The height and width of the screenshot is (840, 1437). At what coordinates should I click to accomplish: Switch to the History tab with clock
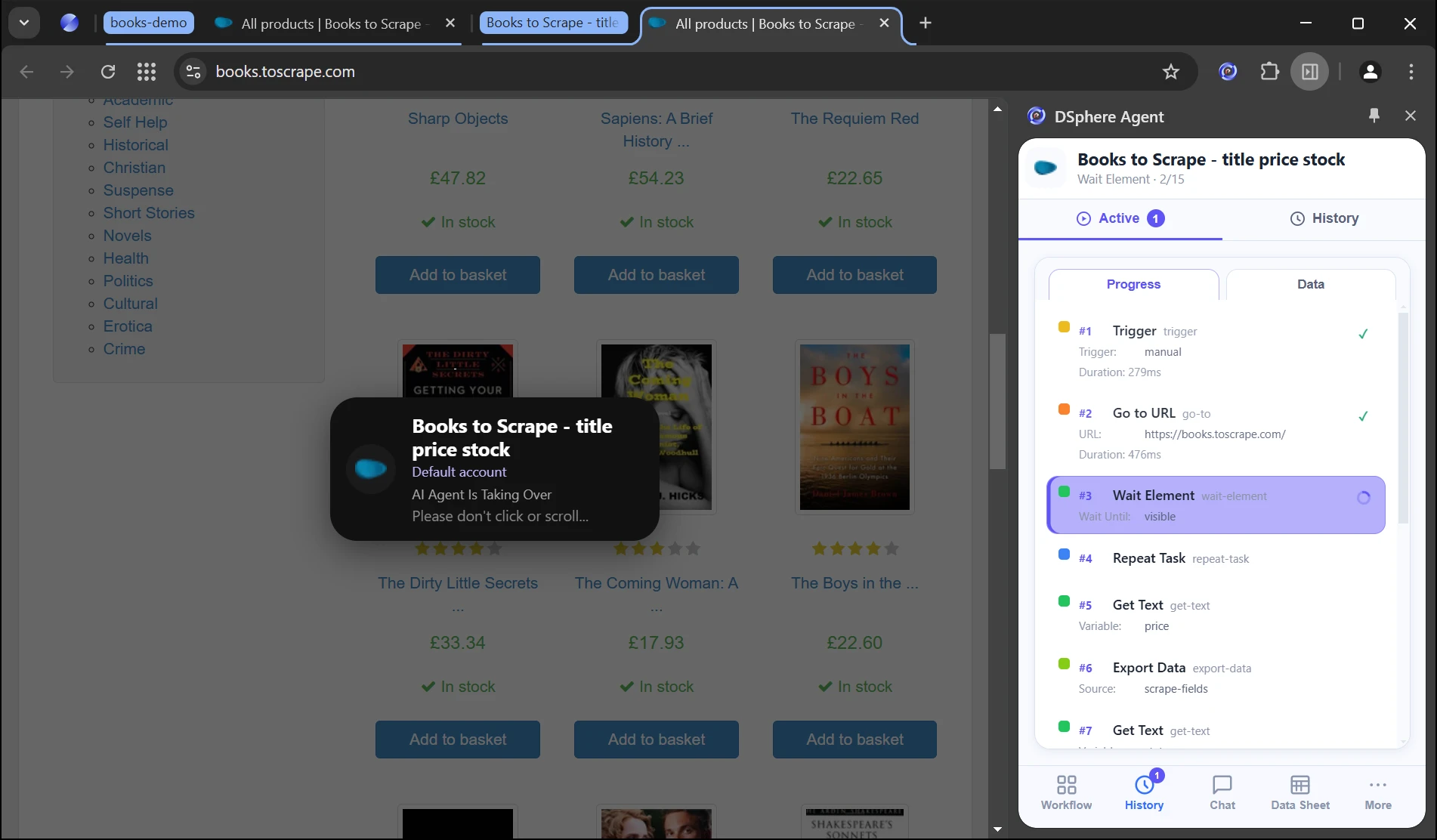click(1324, 218)
